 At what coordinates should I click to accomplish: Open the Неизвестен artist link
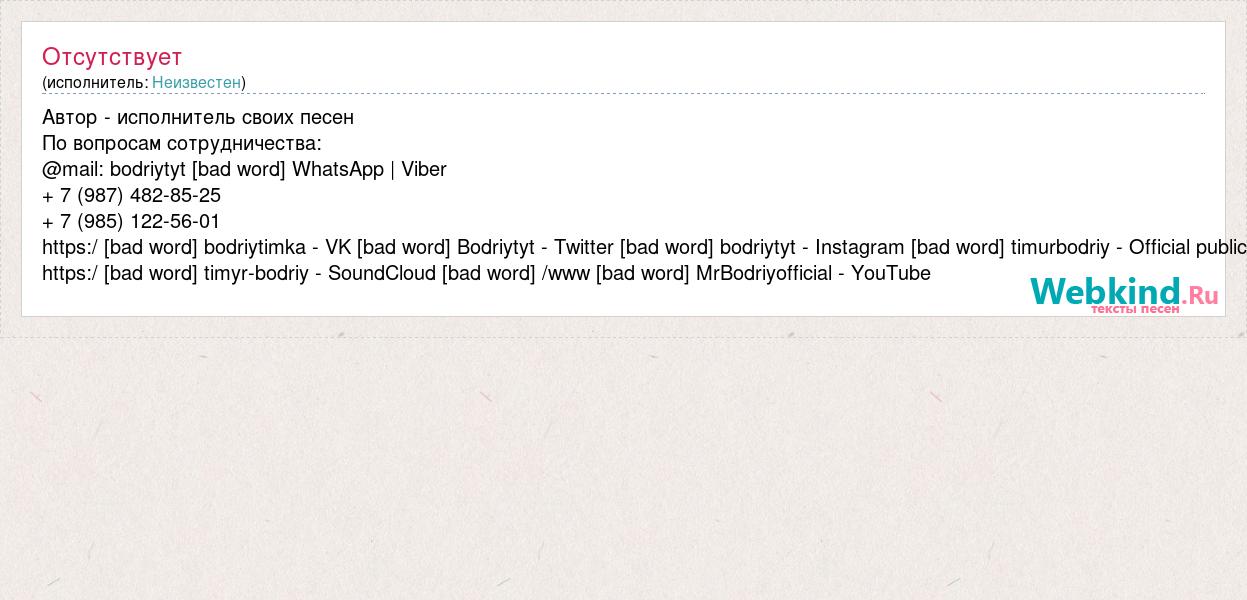(196, 82)
